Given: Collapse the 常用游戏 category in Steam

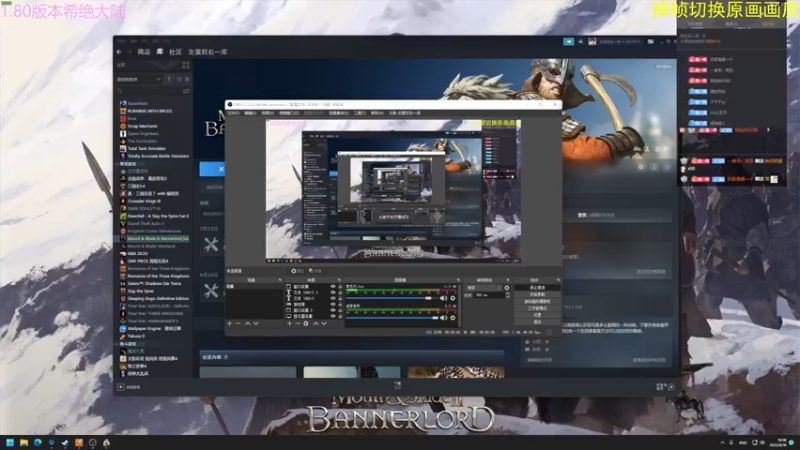Looking at the screenshot, I should (x=117, y=164).
